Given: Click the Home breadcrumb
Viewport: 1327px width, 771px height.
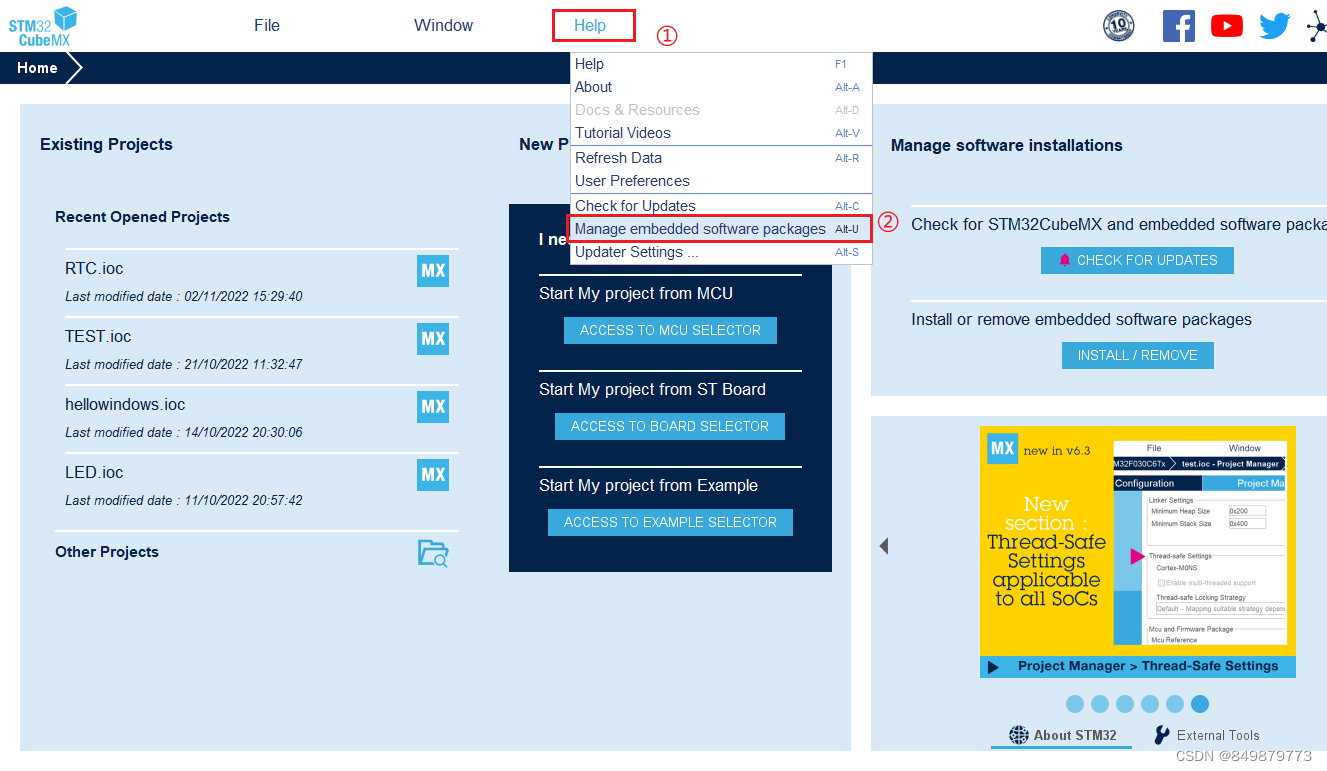Looking at the screenshot, I should 37,68.
